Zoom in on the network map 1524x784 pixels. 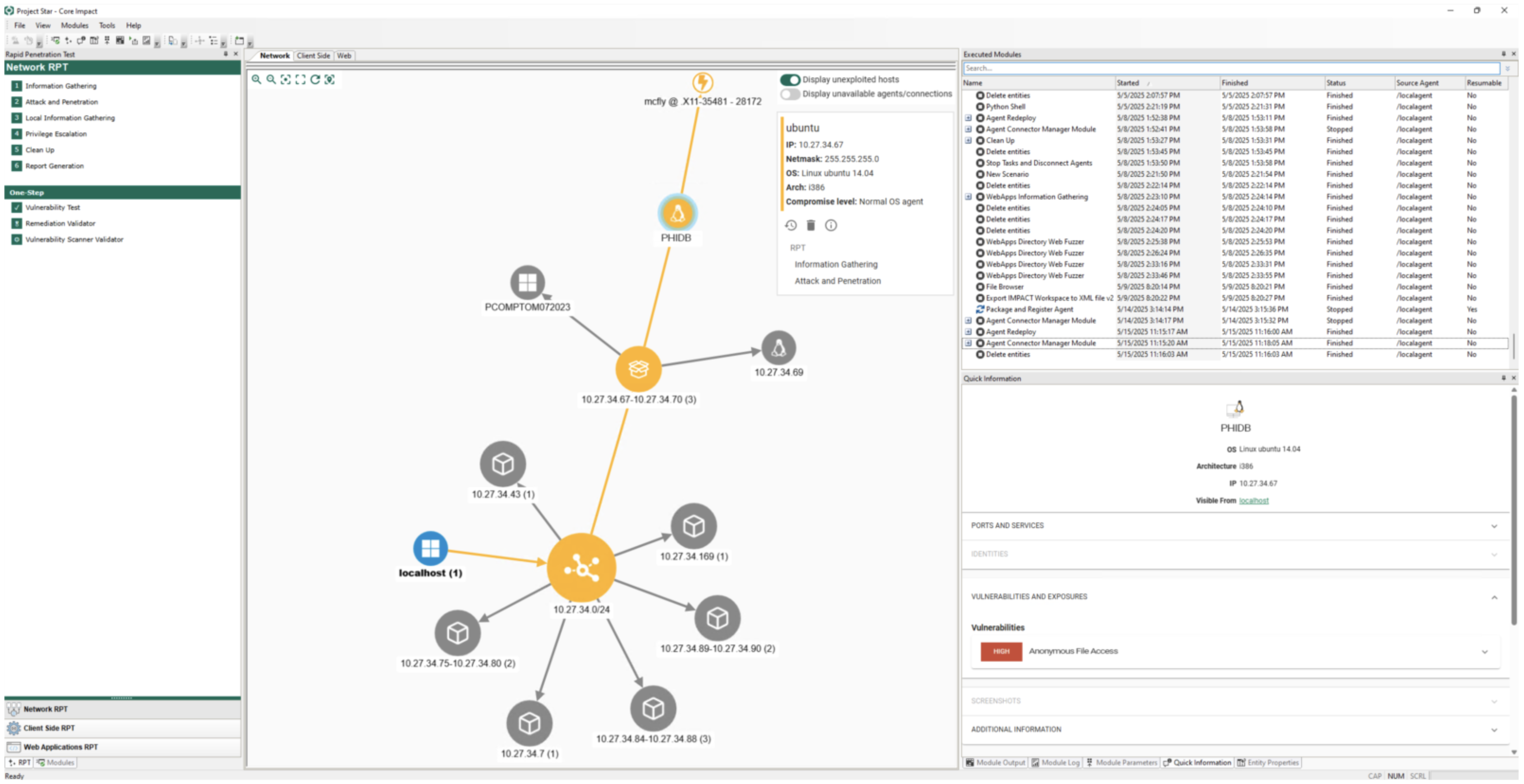click(x=256, y=79)
